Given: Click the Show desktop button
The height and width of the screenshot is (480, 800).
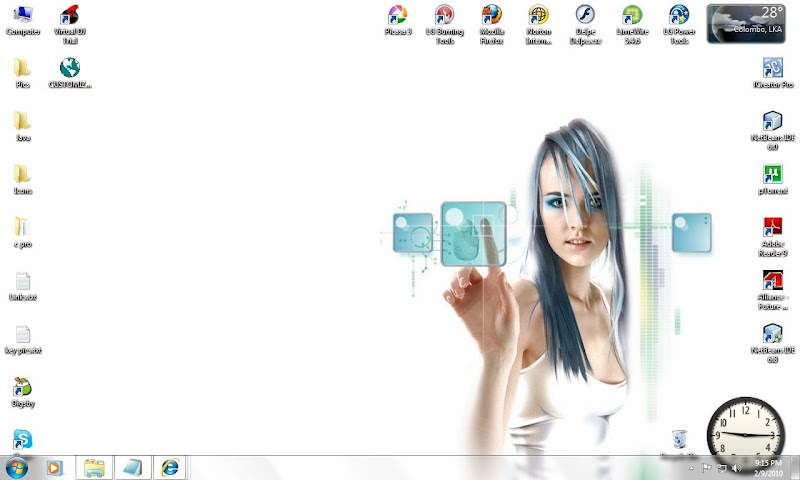Looking at the screenshot, I should [x=795, y=468].
